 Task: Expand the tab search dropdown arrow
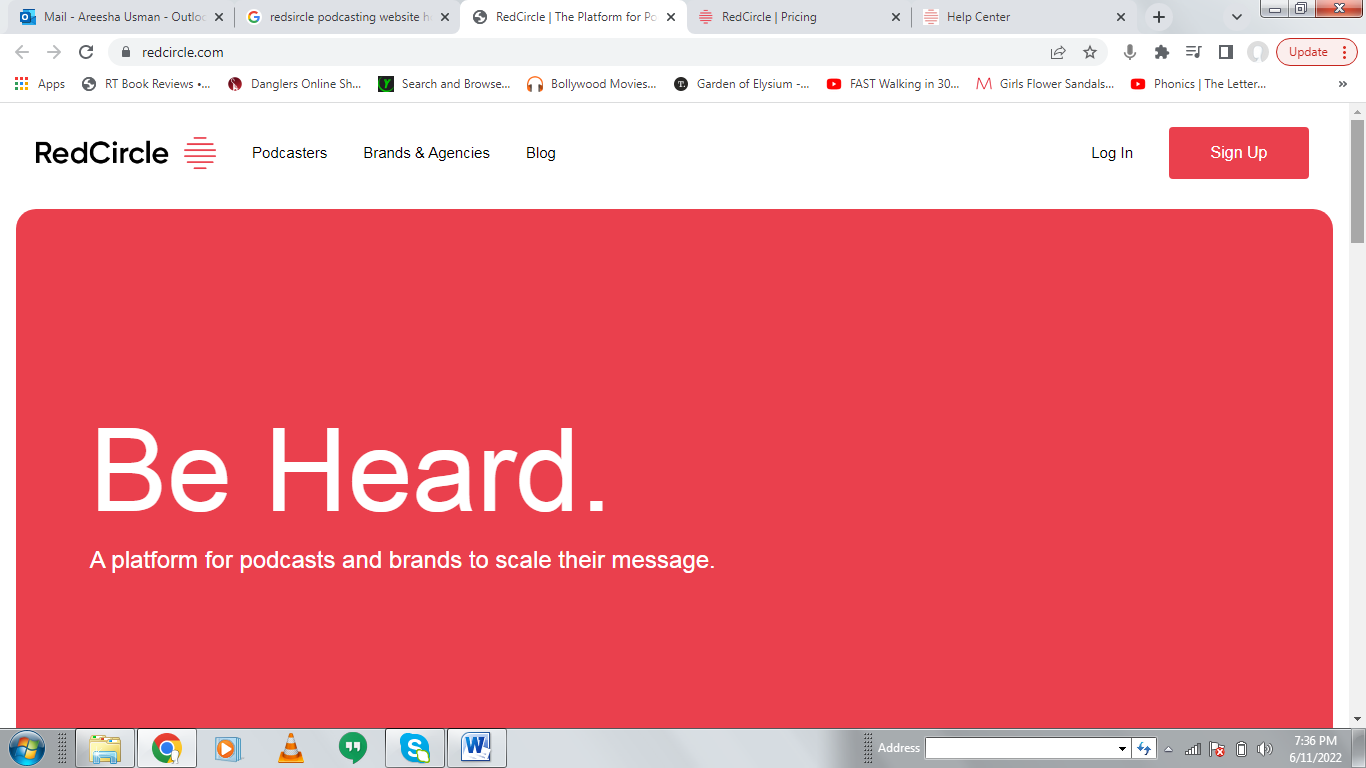tap(1237, 17)
